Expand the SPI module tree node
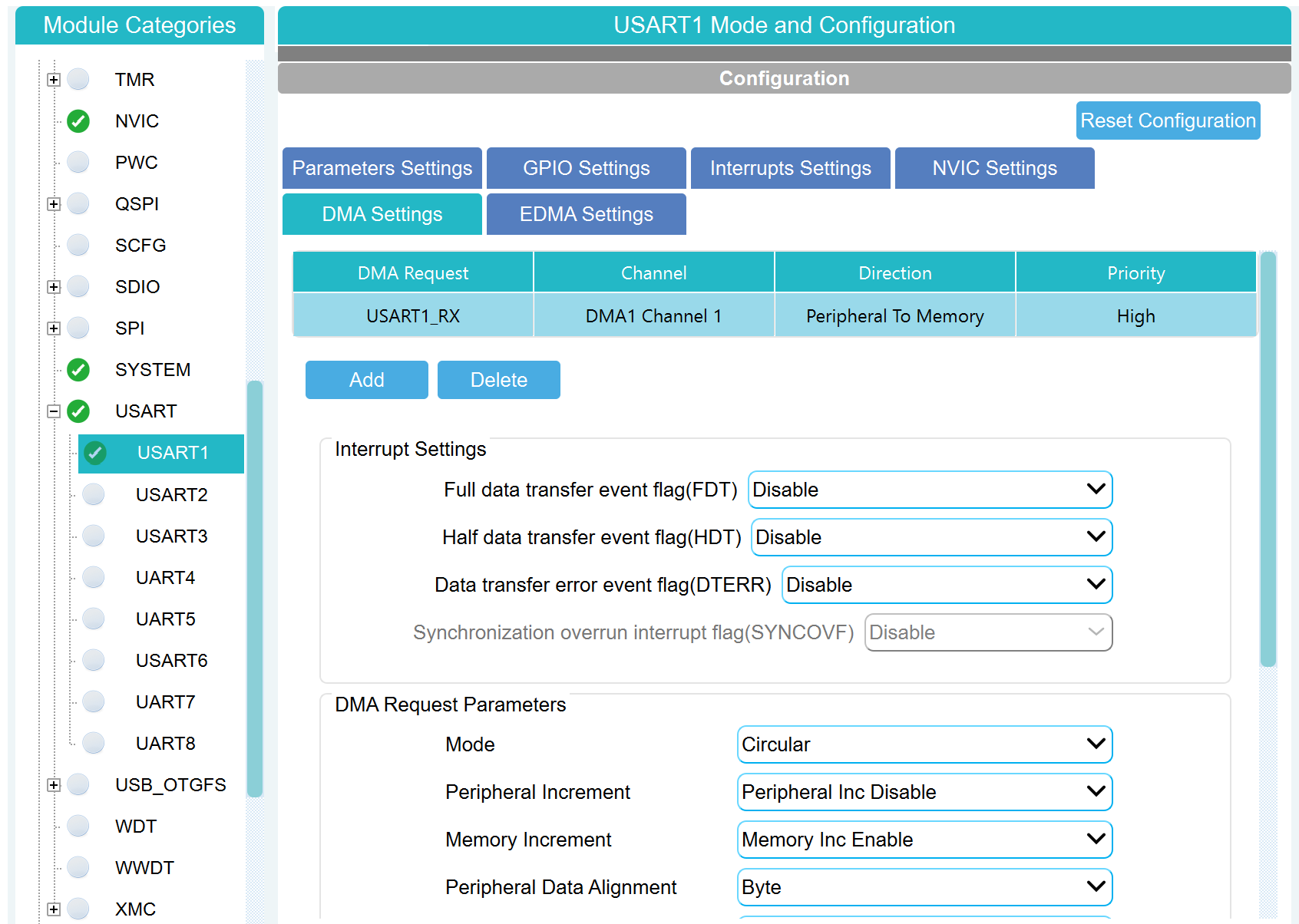The height and width of the screenshot is (924, 1299). pos(53,328)
